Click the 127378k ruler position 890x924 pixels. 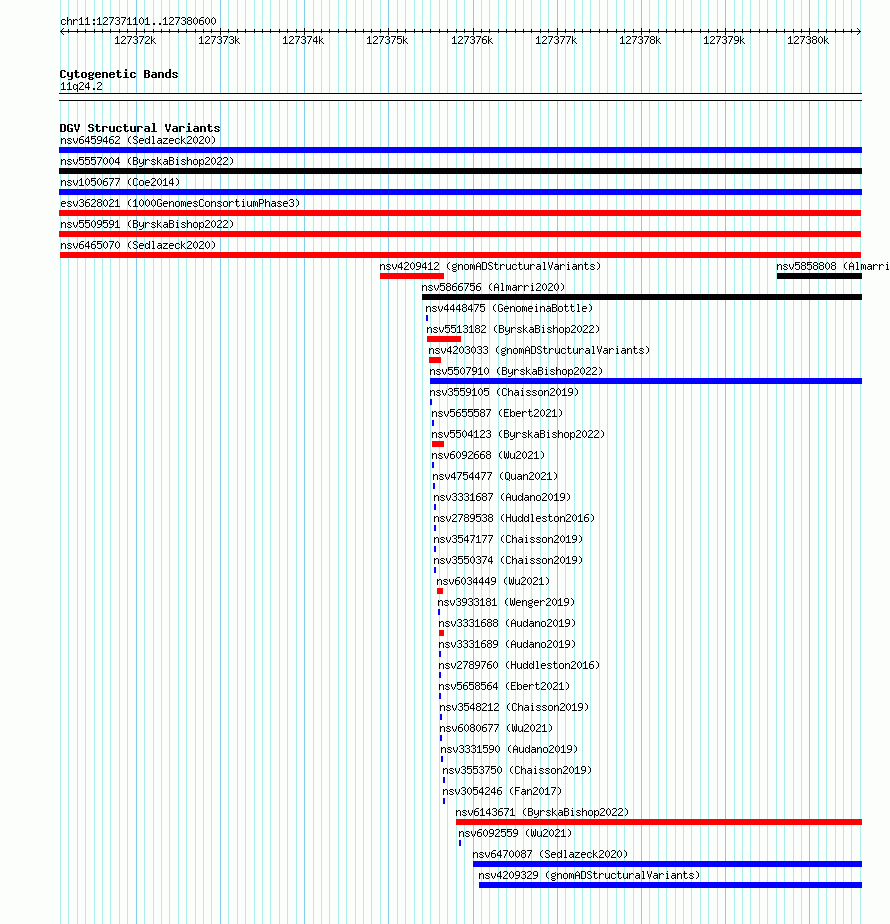(640, 41)
